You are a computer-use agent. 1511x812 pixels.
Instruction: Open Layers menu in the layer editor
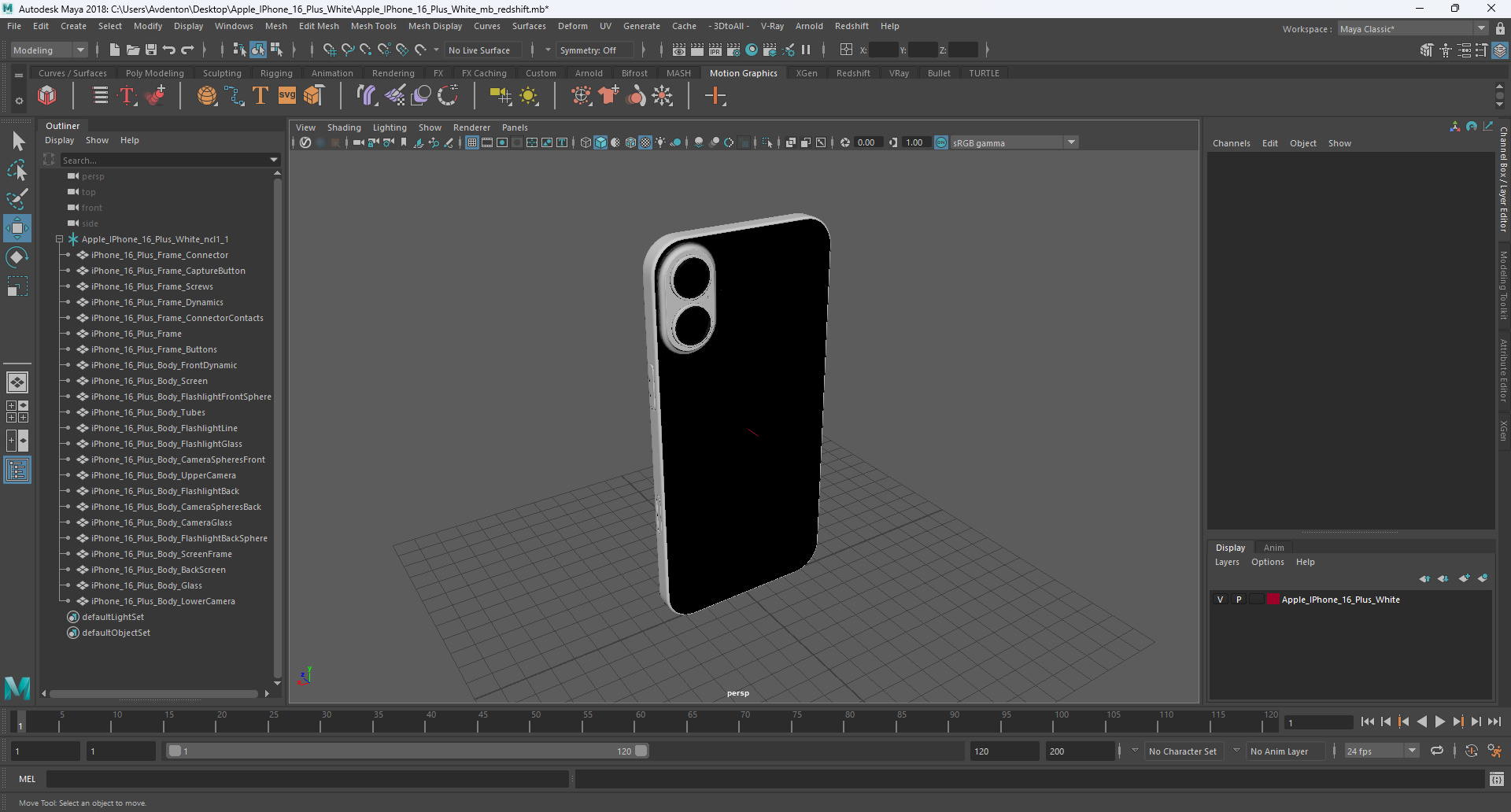tap(1227, 562)
